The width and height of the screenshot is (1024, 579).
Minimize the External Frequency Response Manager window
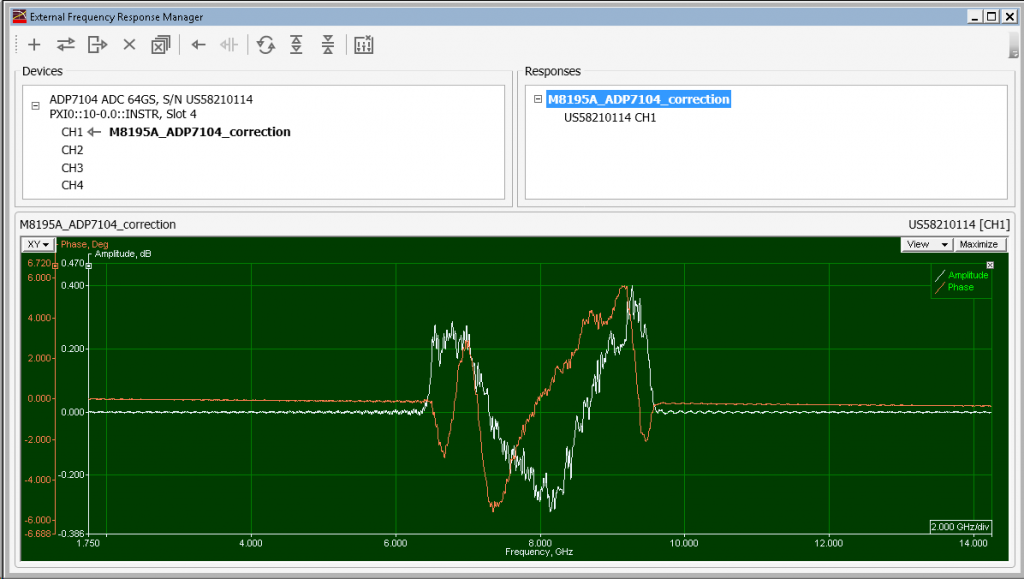tap(975, 17)
